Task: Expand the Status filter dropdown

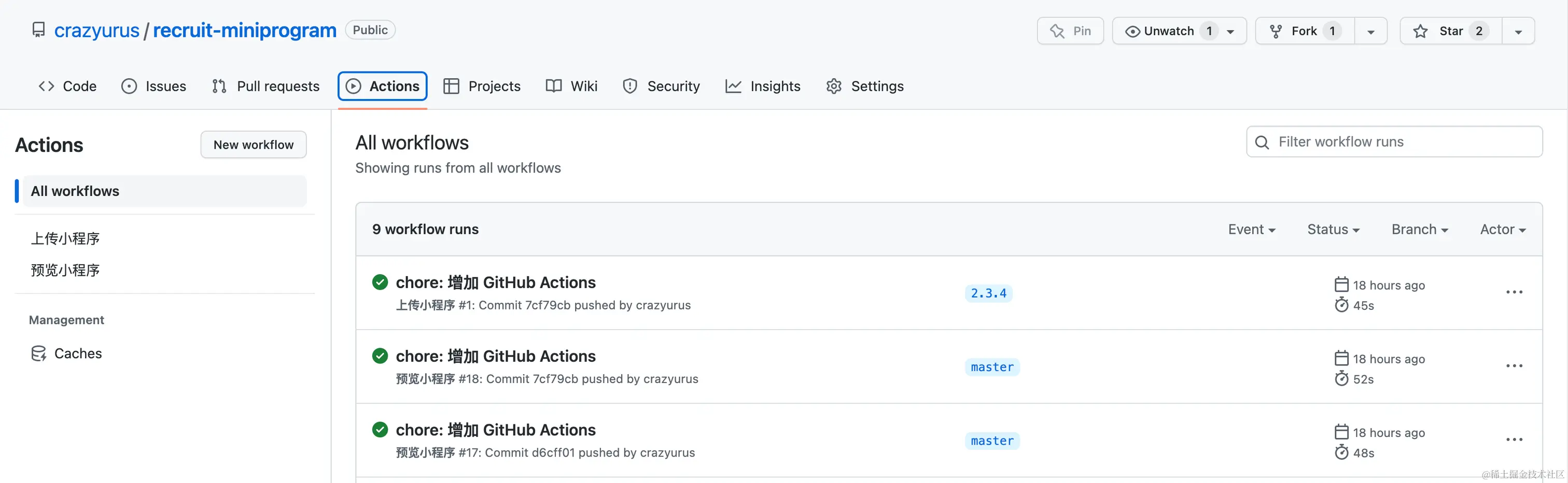Action: tap(1333, 230)
